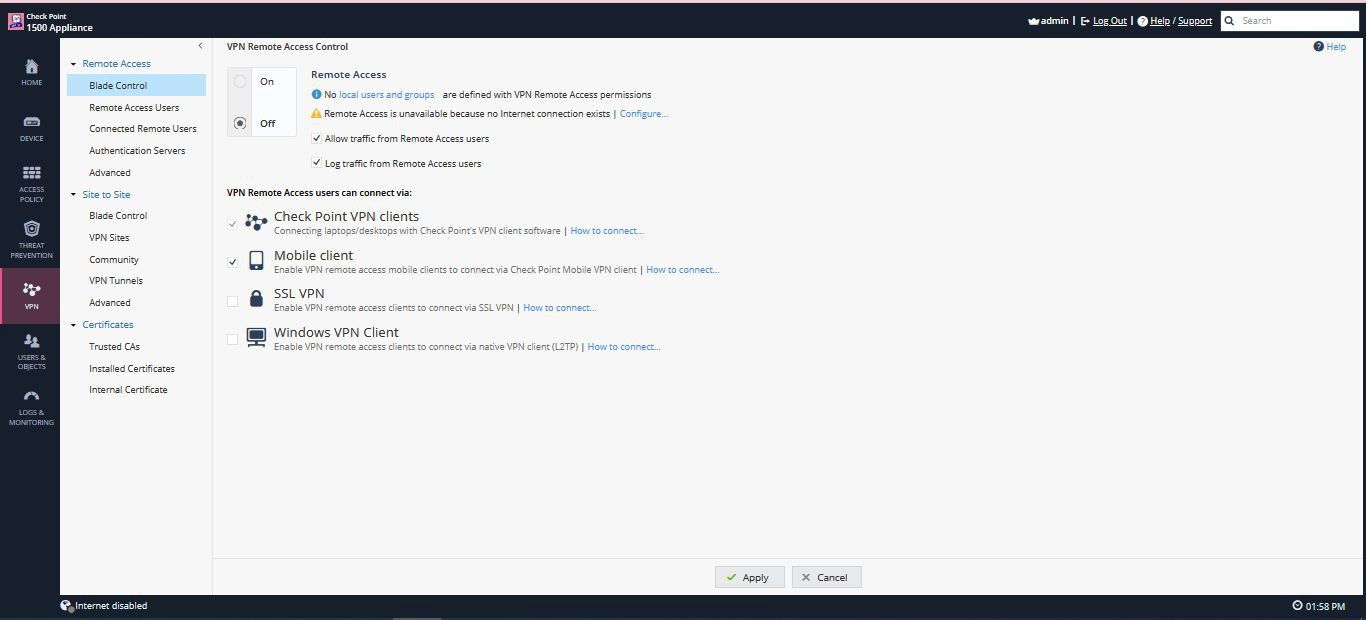Collapse the Site to Site tree section
This screenshot has width=1366, height=620.
pyautogui.click(x=73, y=195)
